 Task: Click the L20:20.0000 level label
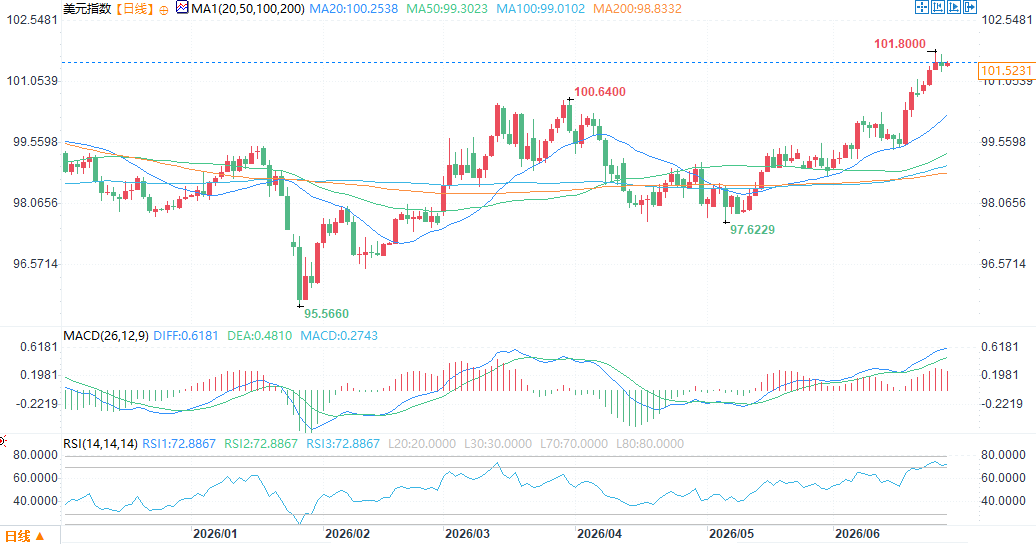422,444
